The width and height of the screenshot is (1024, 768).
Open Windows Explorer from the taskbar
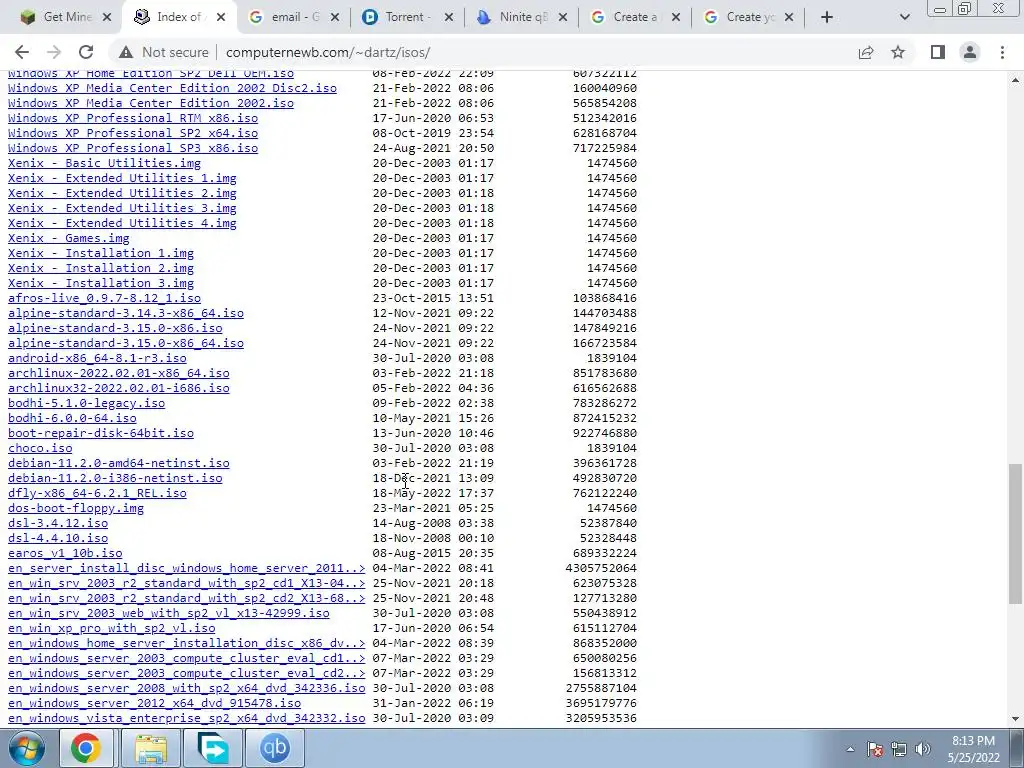point(152,748)
